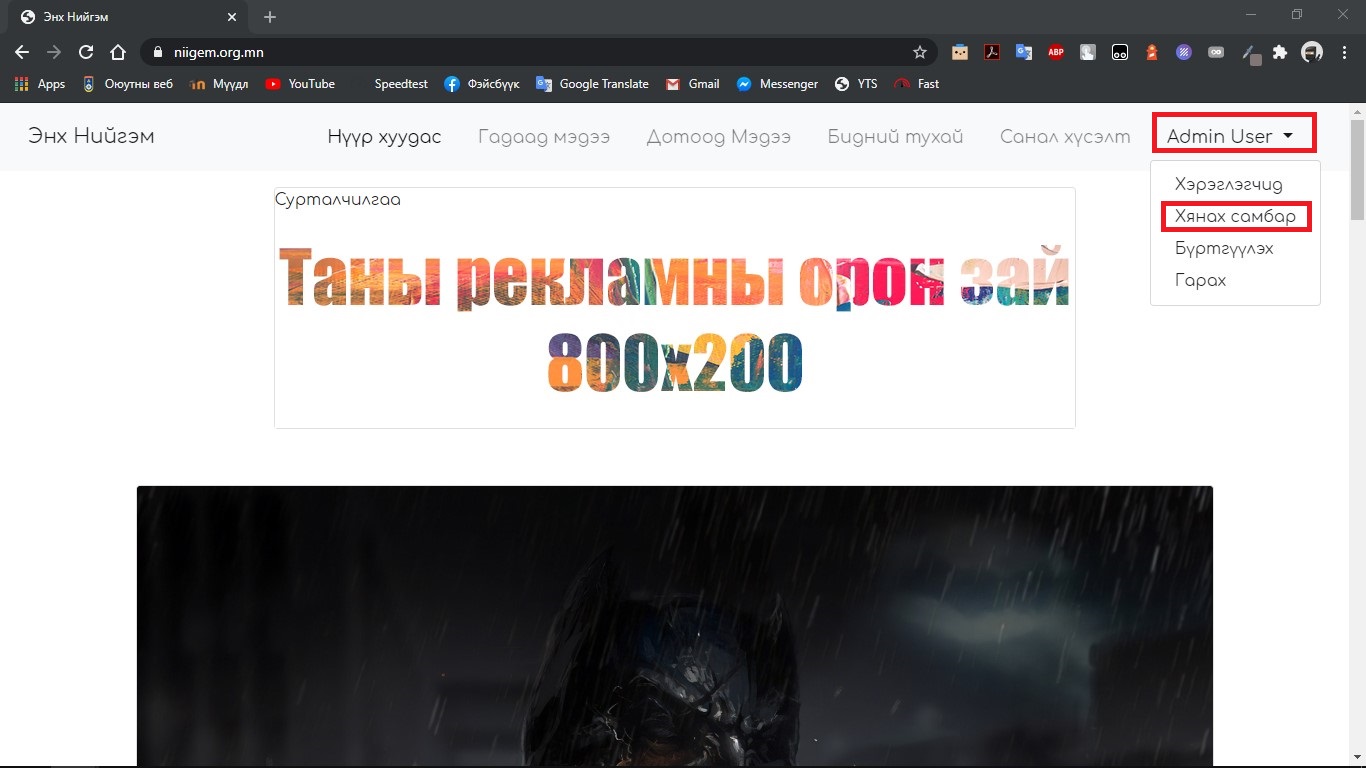1366x768 pixels.
Task: Collapse the Admin User dropdown
Action: point(1232,136)
